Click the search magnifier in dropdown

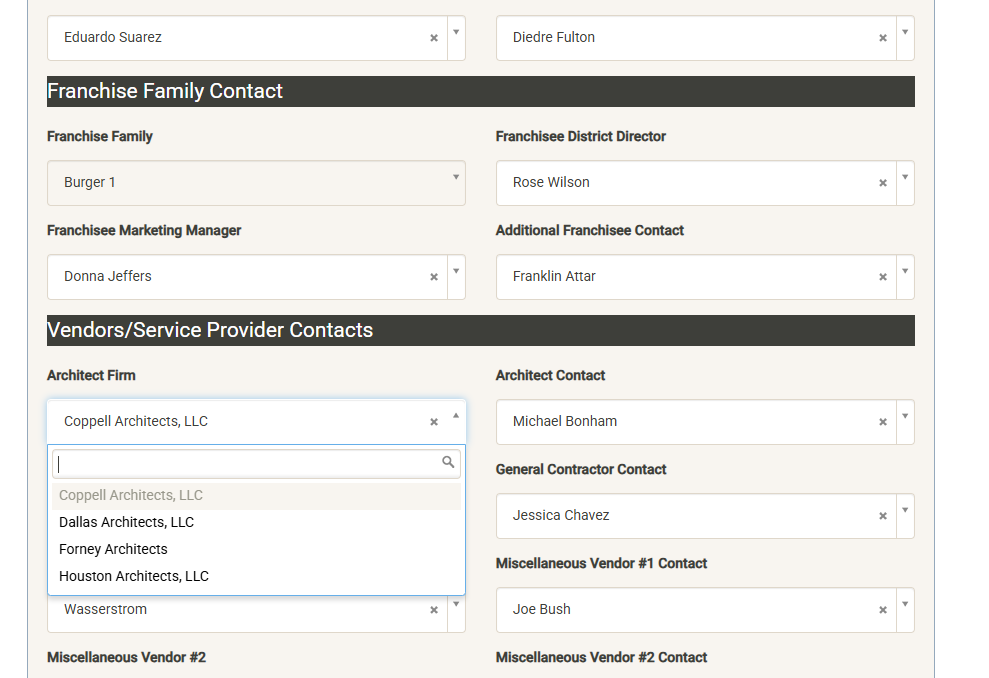pos(448,462)
